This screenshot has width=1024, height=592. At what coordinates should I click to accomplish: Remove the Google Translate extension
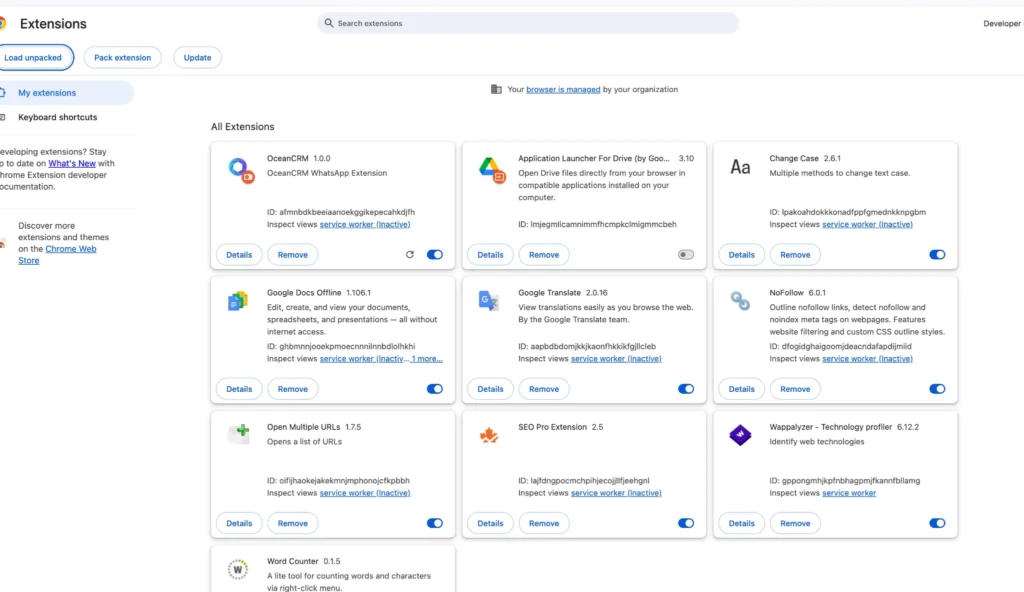pos(544,389)
